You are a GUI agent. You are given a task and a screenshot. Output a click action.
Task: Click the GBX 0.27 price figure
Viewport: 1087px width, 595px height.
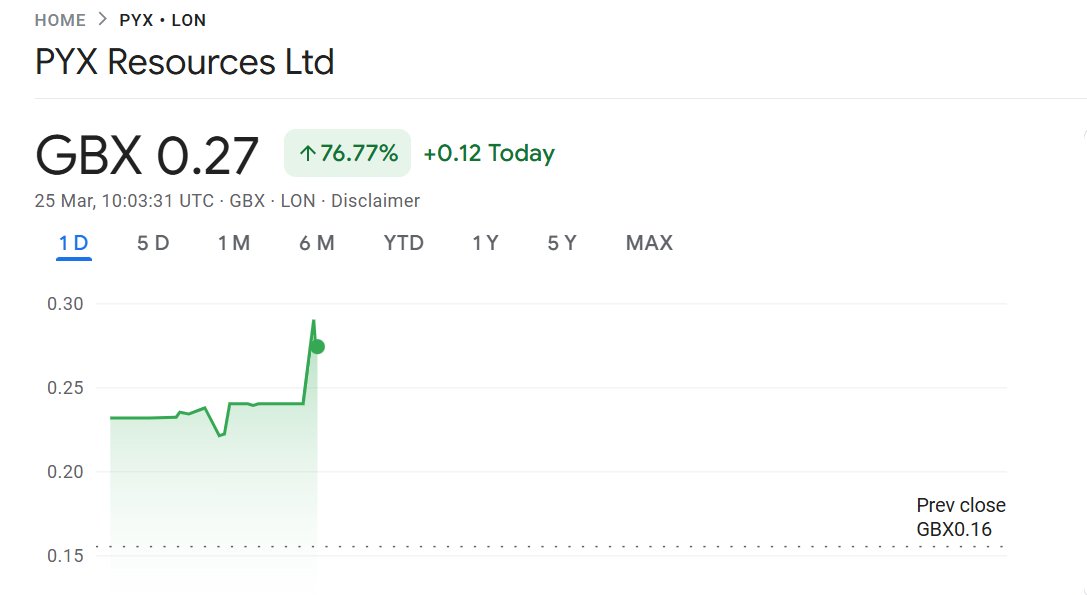coord(147,155)
